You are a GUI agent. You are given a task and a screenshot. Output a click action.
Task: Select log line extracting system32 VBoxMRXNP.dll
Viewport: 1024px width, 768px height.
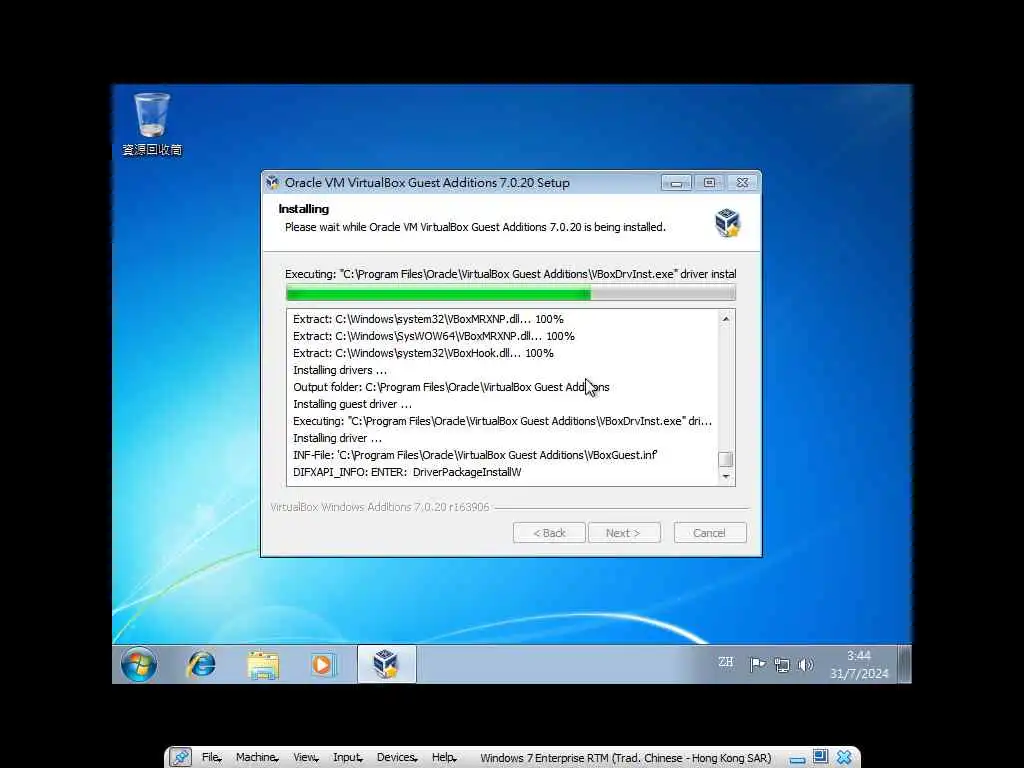[428, 319]
